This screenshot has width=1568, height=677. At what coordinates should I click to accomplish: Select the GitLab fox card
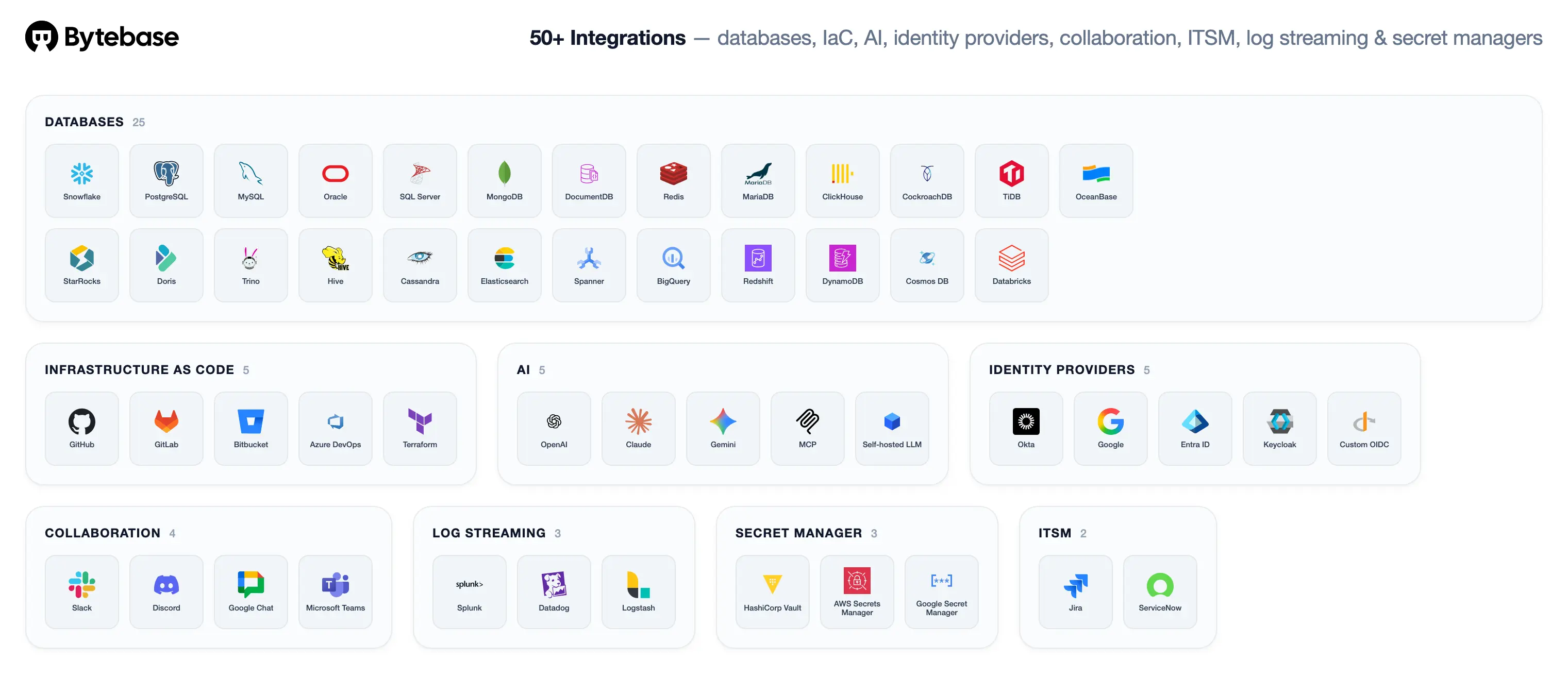166,429
